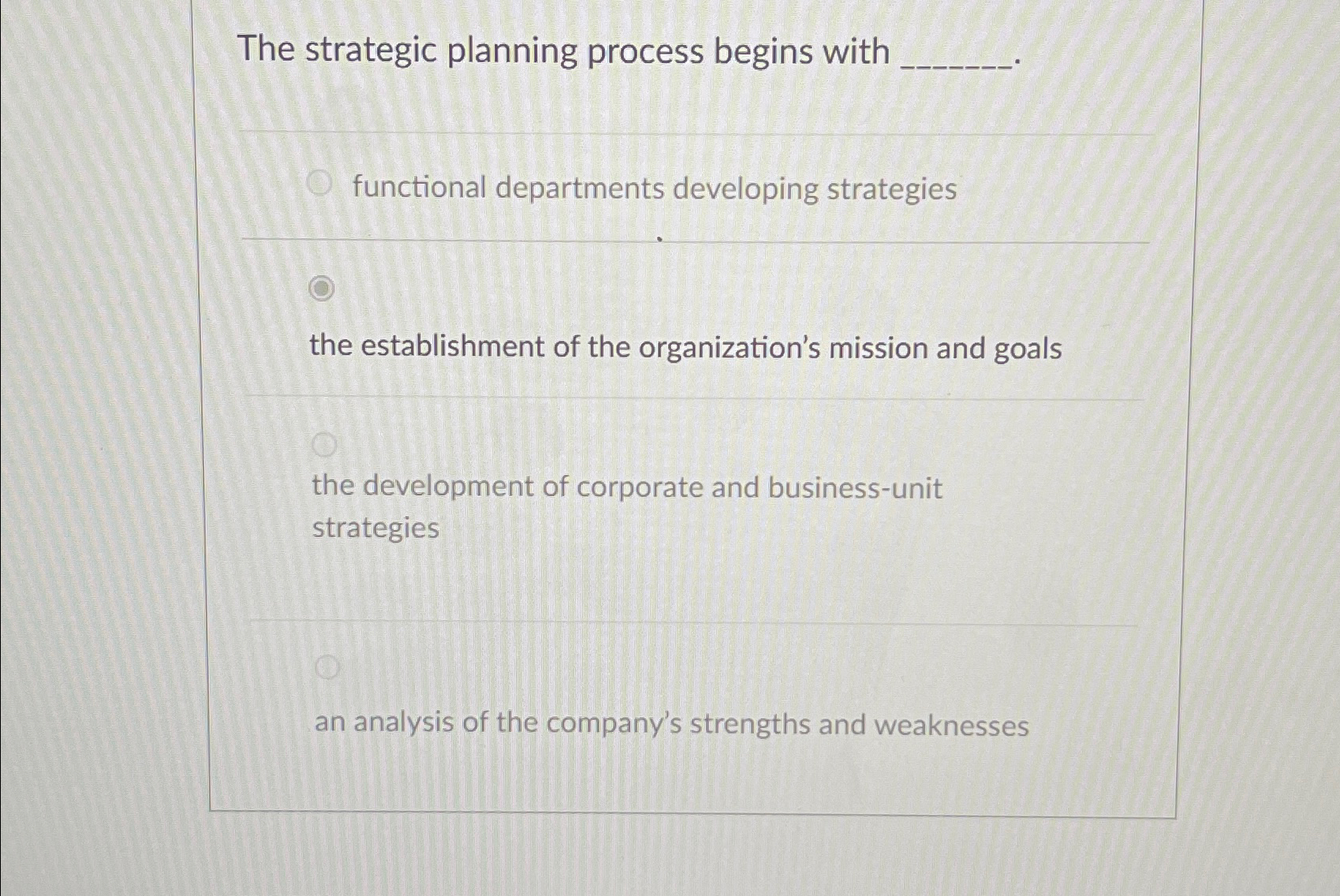Click the corporate and business-unit strategies option

627,487
